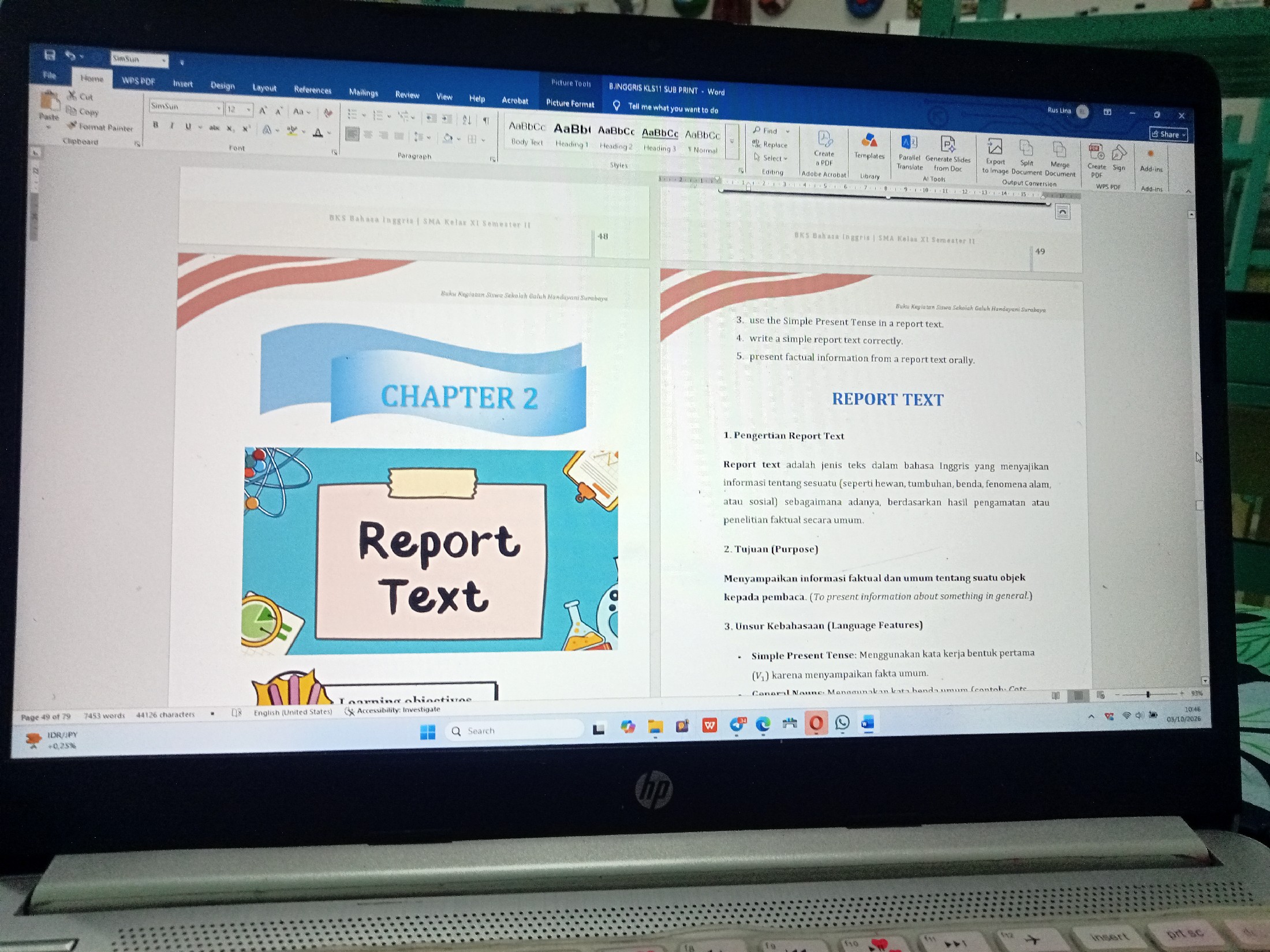The width and height of the screenshot is (1270, 952).
Task: Toggle Italic formatting
Action: pos(171,126)
